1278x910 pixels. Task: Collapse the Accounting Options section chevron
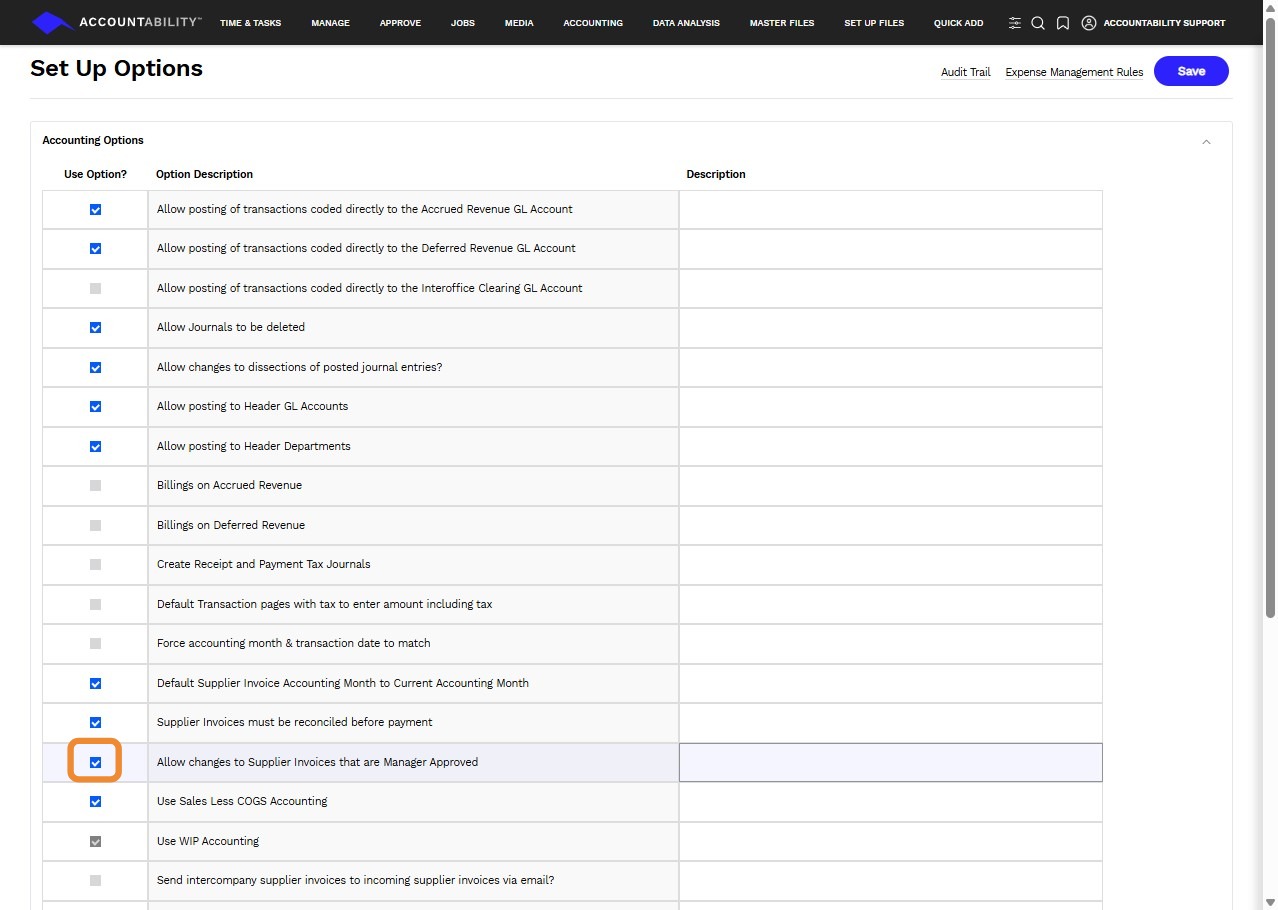pos(1206,141)
